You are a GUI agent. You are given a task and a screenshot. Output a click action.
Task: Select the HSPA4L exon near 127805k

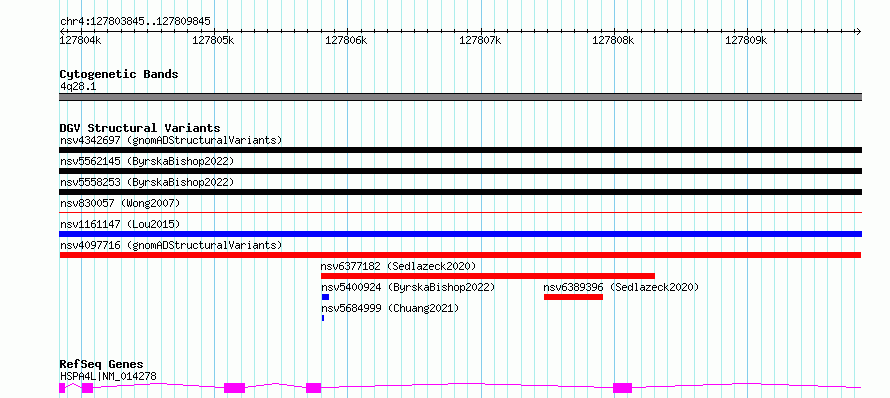(234, 388)
